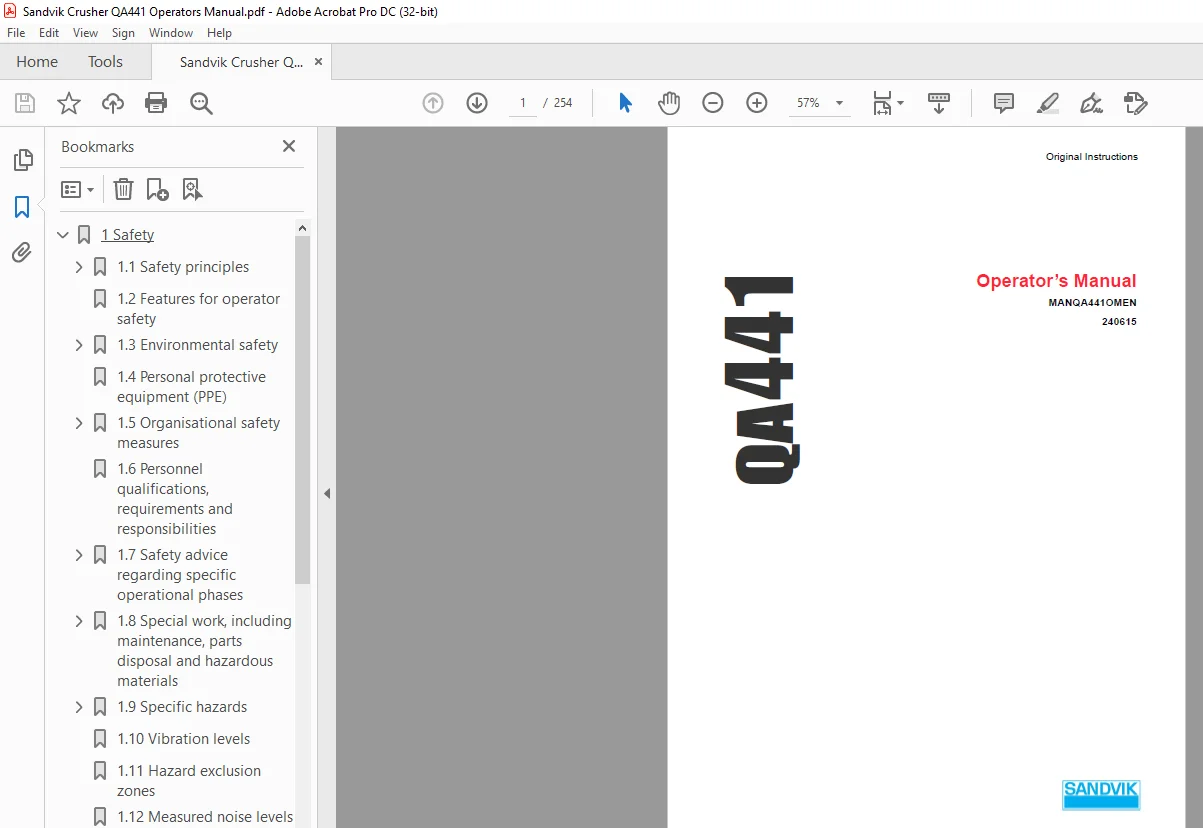Image resolution: width=1203 pixels, height=828 pixels.
Task: Expand 1.3 Environmental safety bookmark
Action: (79, 345)
